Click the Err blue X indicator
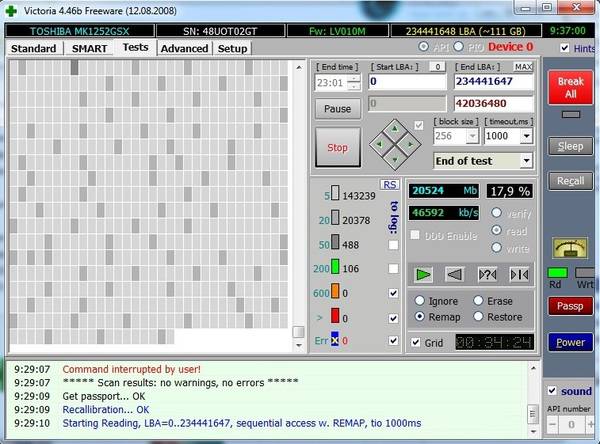This screenshot has height=444, width=600. (x=336, y=341)
